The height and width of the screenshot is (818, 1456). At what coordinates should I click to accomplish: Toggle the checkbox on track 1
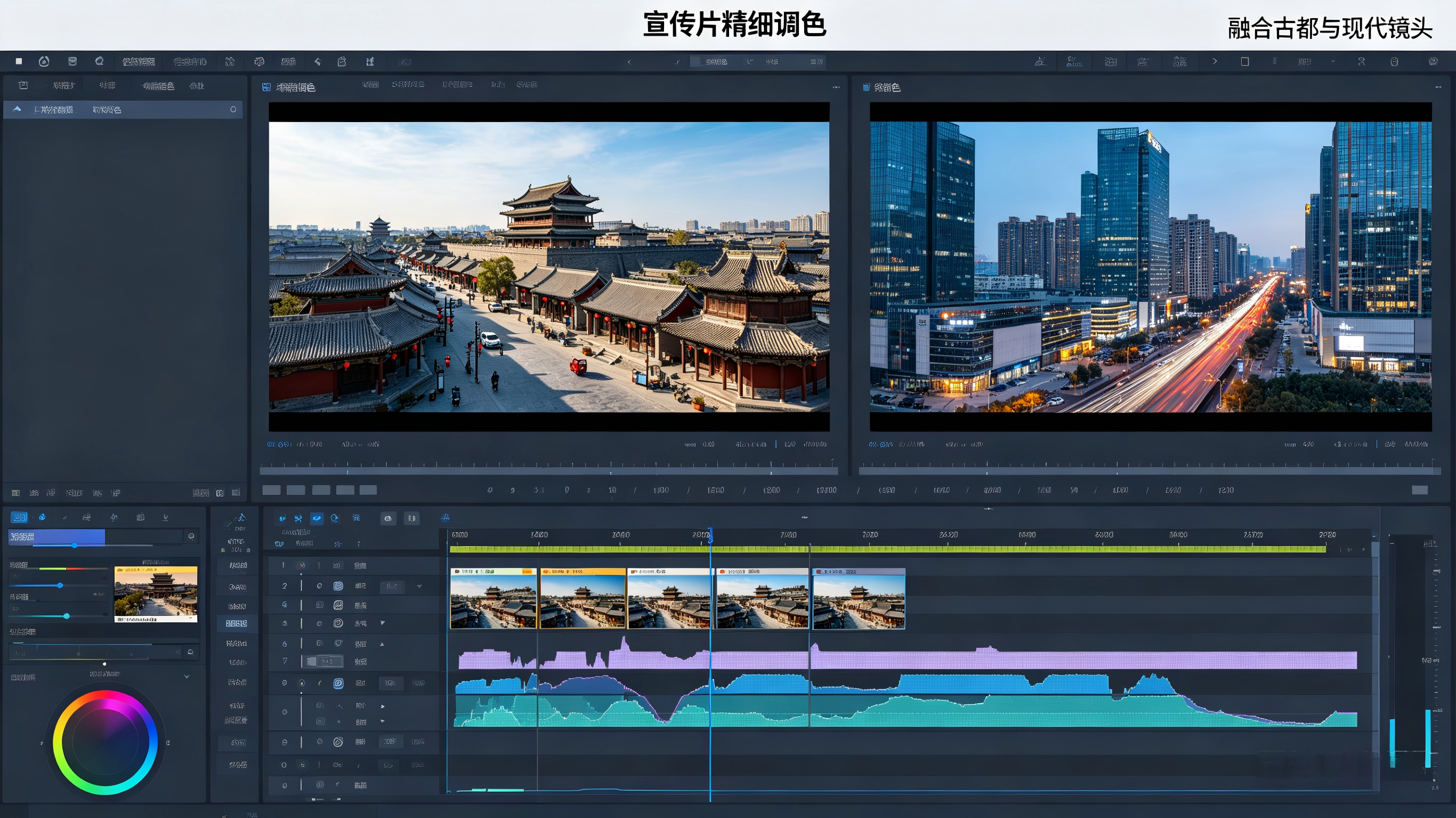[x=302, y=565]
